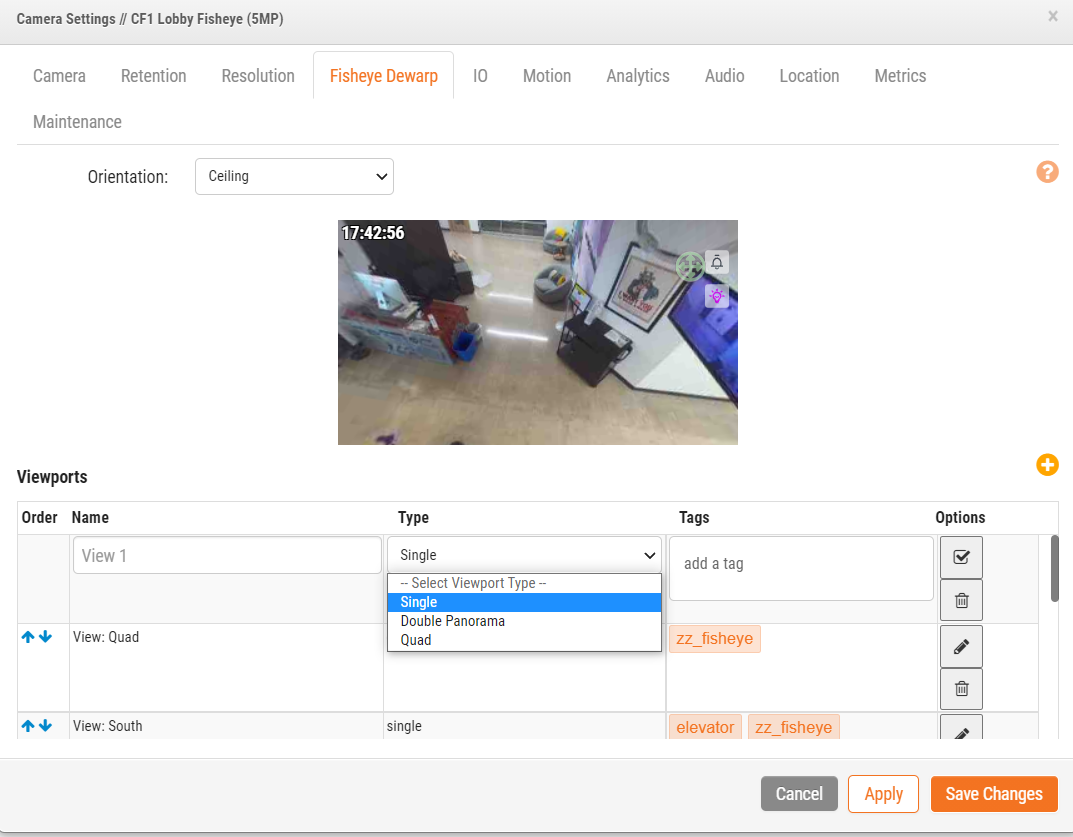The height and width of the screenshot is (837, 1073).
Task: Move View: Quad down arrow
Action: [x=45, y=637]
